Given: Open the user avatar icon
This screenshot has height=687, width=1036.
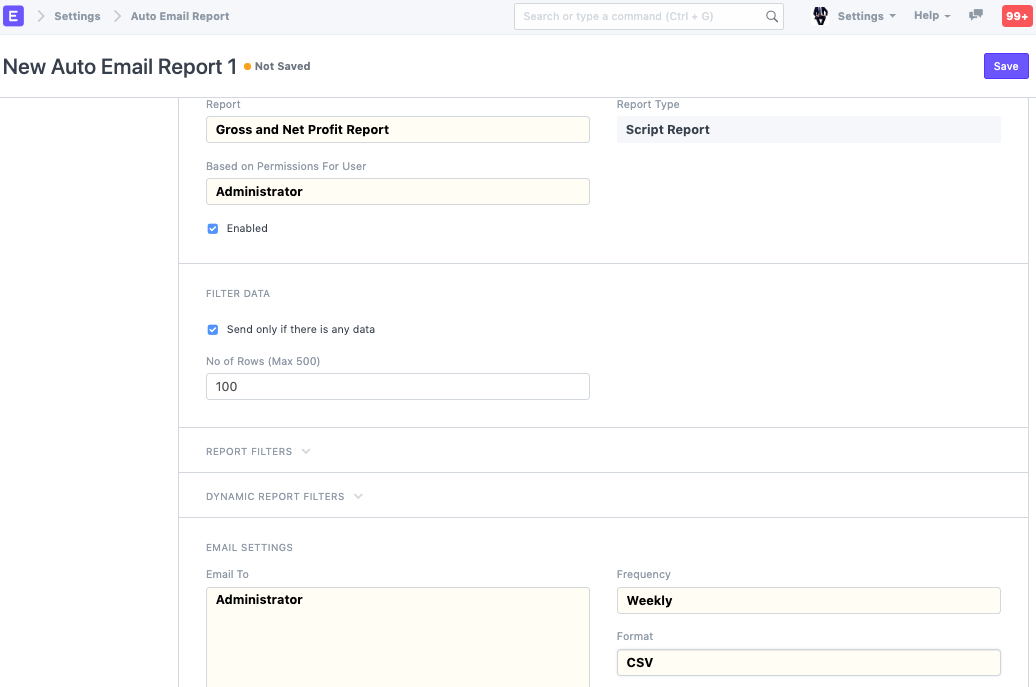Looking at the screenshot, I should click(x=821, y=16).
